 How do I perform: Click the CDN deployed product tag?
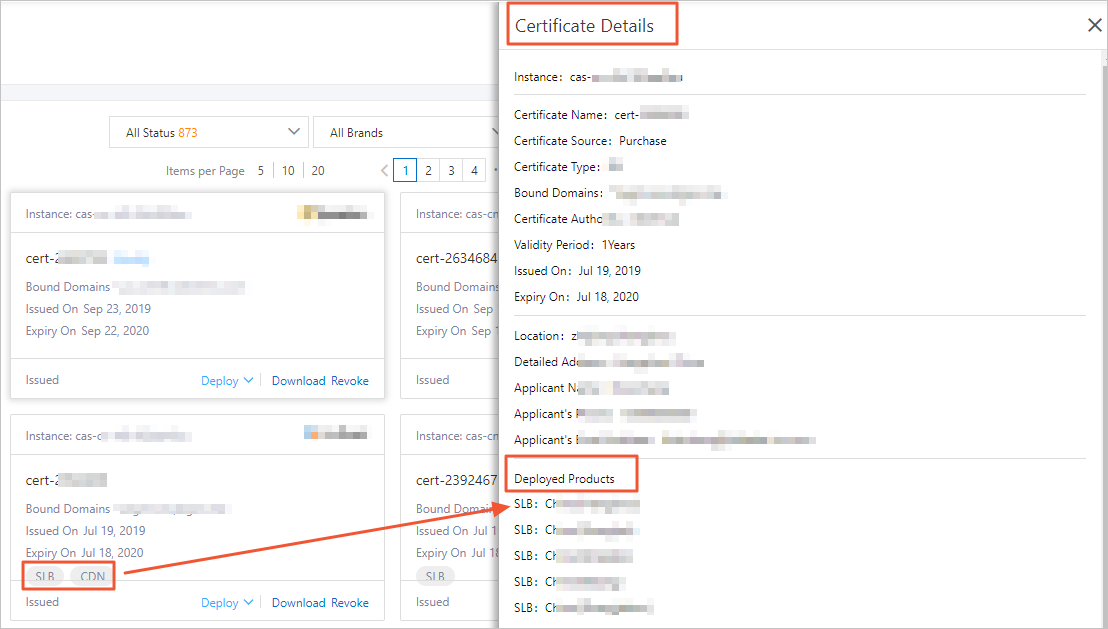(x=90, y=576)
